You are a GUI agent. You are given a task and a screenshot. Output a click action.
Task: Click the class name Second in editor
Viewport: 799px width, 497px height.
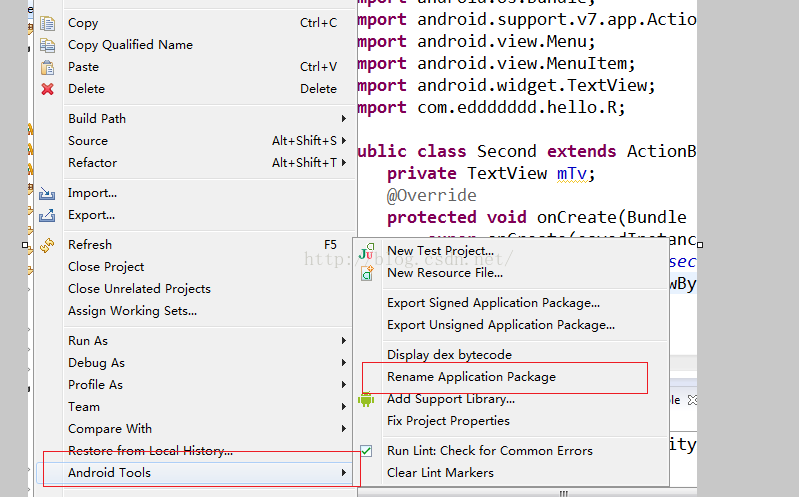click(x=507, y=151)
